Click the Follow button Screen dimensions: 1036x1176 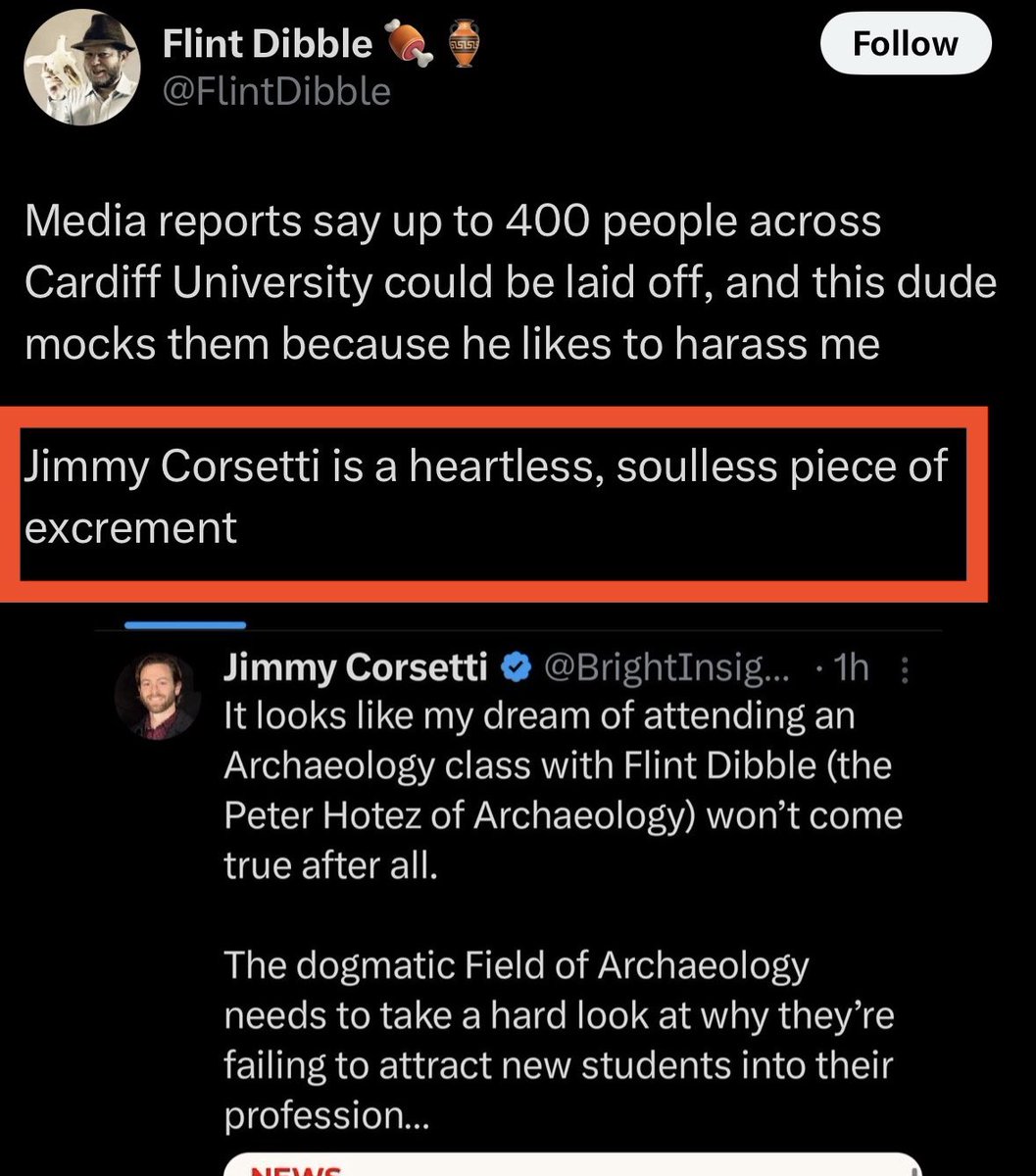[x=905, y=44]
